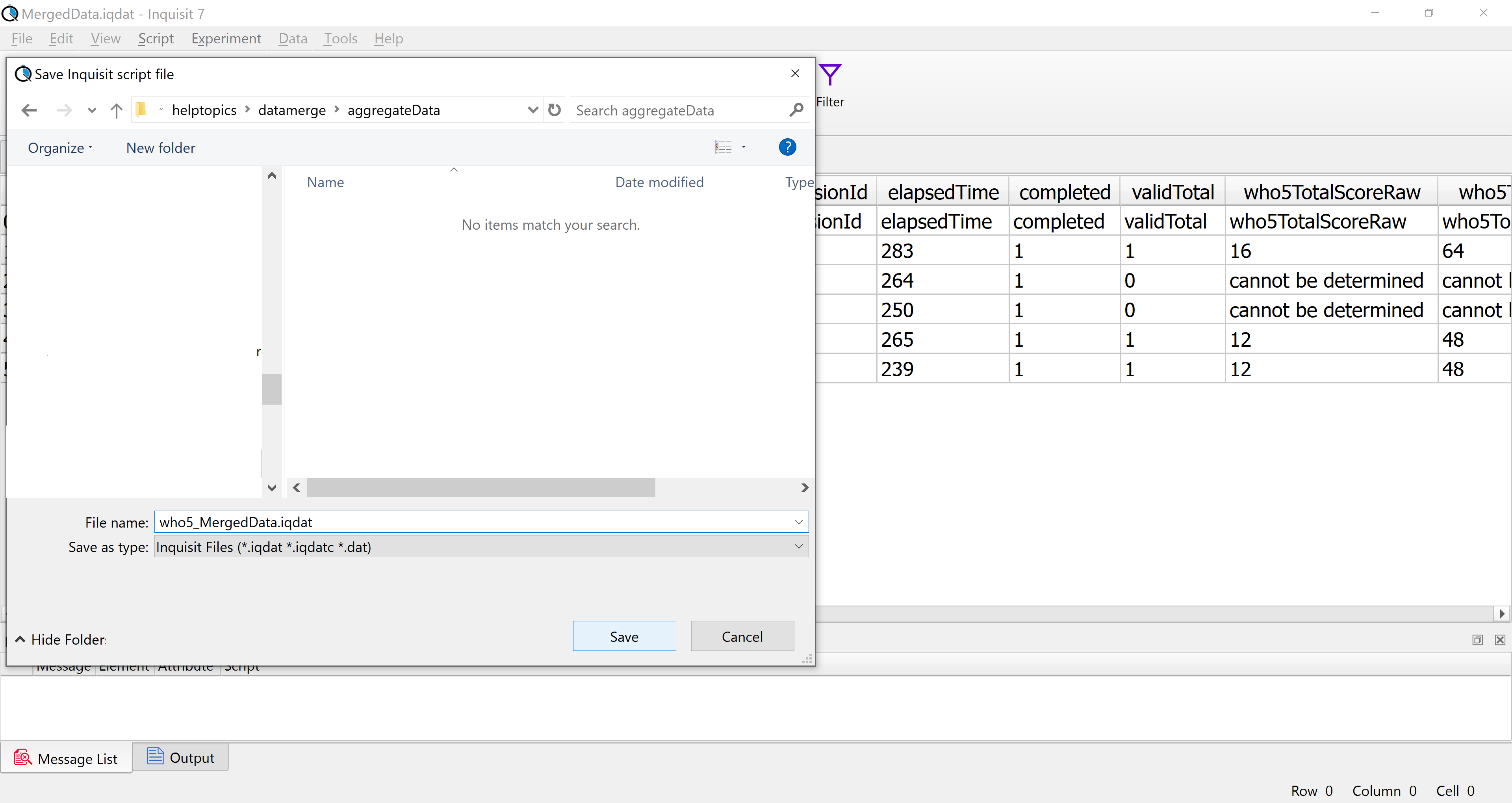The image size is (1512, 803).
Task: Go back using the back arrow
Action: pos(30,110)
